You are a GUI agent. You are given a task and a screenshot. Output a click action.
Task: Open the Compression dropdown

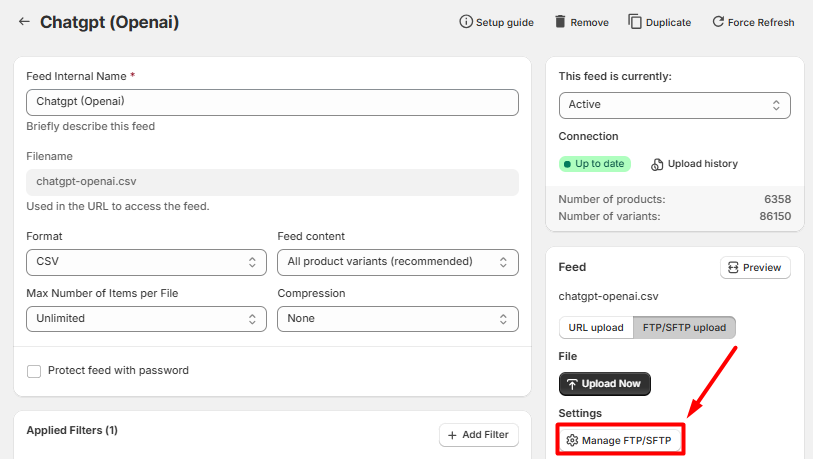pyautogui.click(x=398, y=319)
